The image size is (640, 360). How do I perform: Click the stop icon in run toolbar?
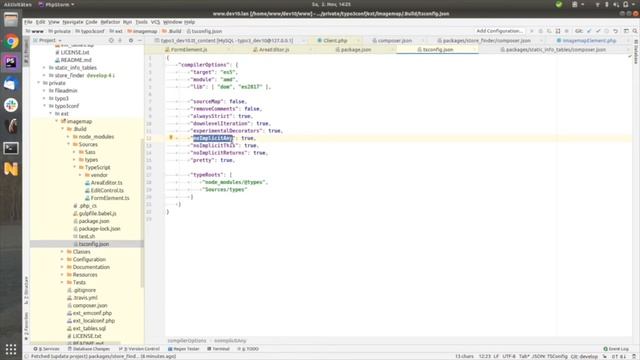(x=567, y=31)
